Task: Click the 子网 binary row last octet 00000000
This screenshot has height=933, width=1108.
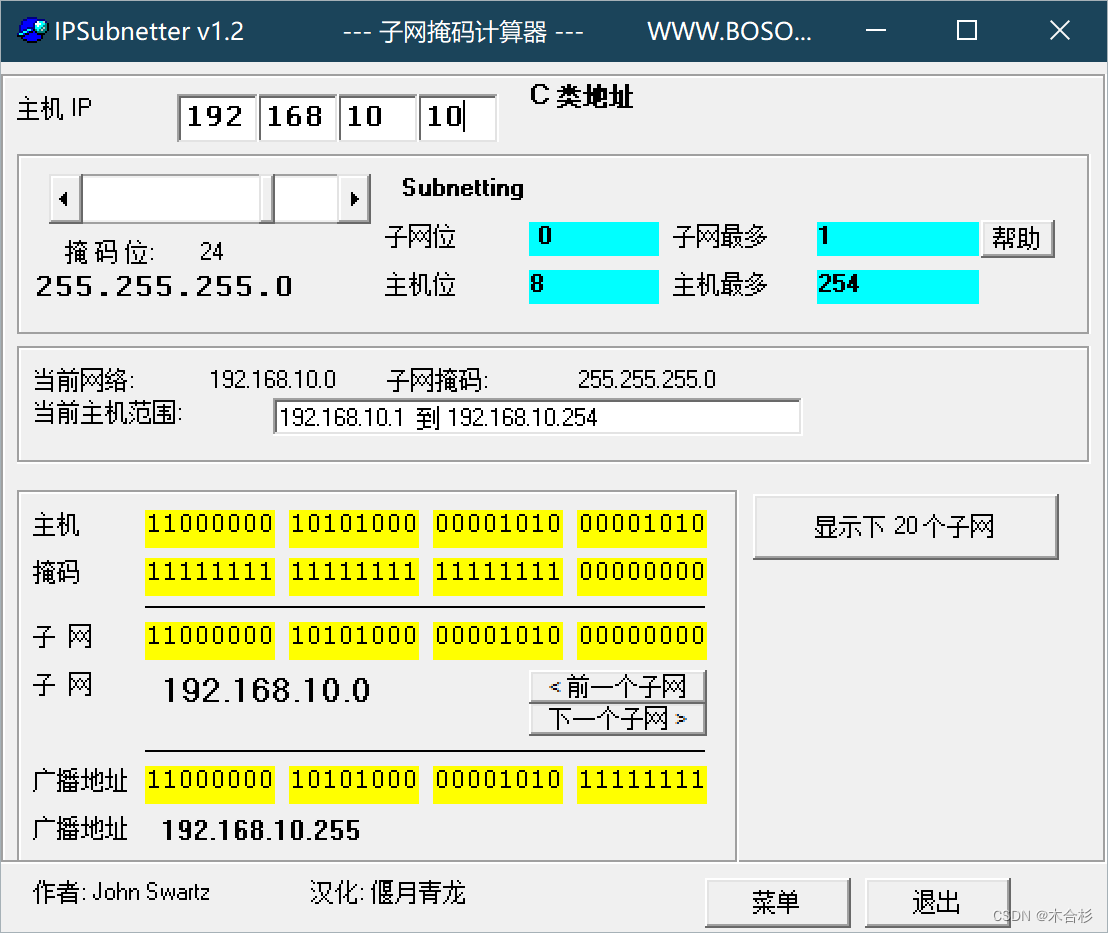Action: click(x=642, y=640)
